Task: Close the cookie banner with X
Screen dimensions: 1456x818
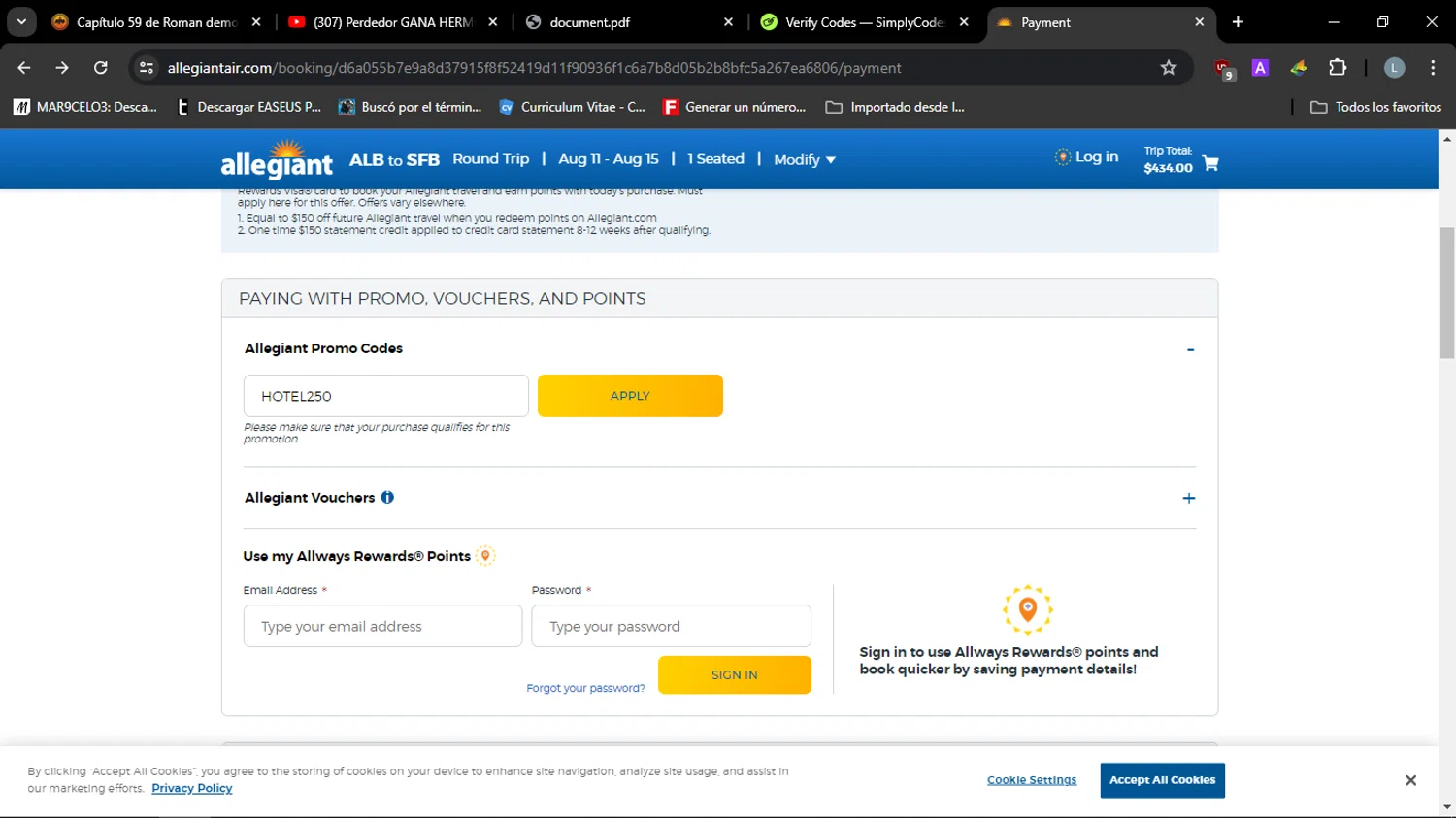Action: coord(1410,780)
